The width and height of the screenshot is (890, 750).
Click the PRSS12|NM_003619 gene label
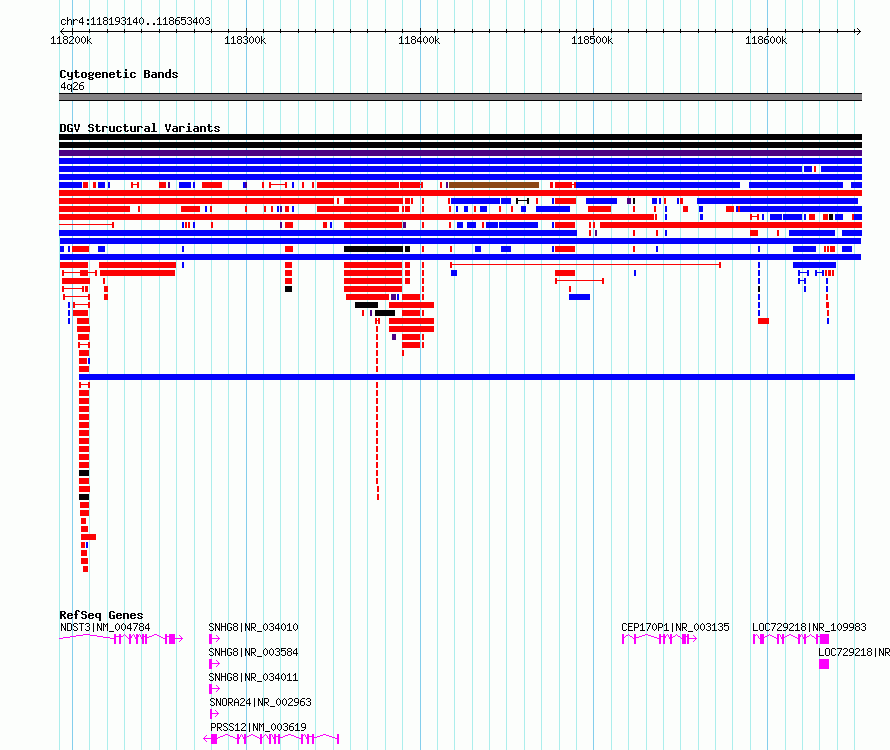click(x=258, y=727)
